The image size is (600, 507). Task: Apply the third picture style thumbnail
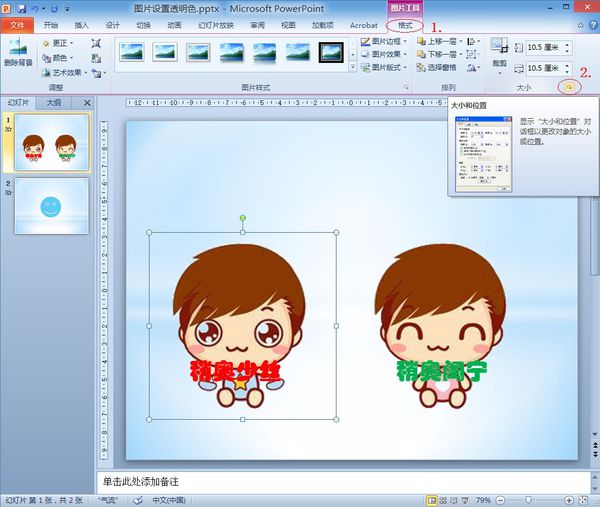pos(198,52)
